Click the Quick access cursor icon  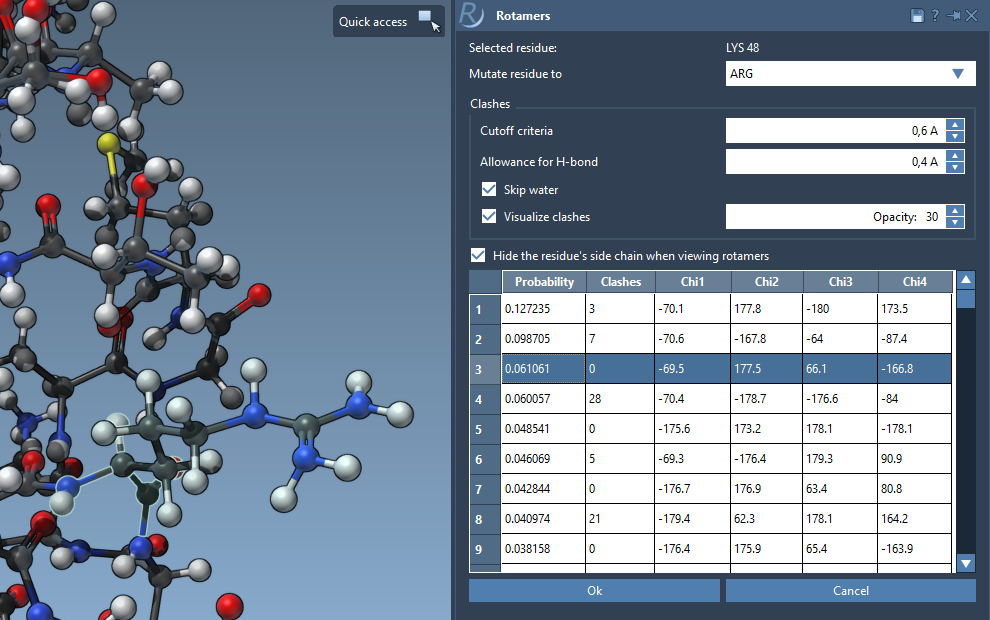[x=429, y=21]
